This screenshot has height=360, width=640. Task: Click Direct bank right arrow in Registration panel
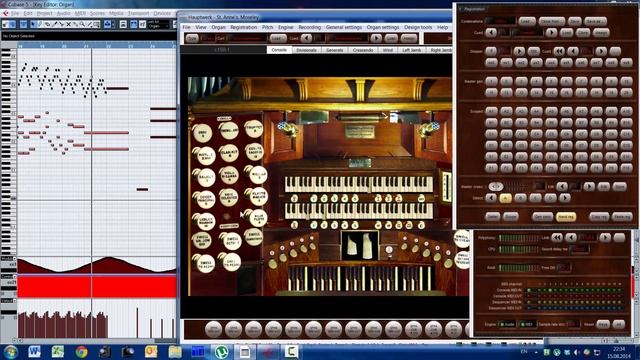[x=565, y=198]
